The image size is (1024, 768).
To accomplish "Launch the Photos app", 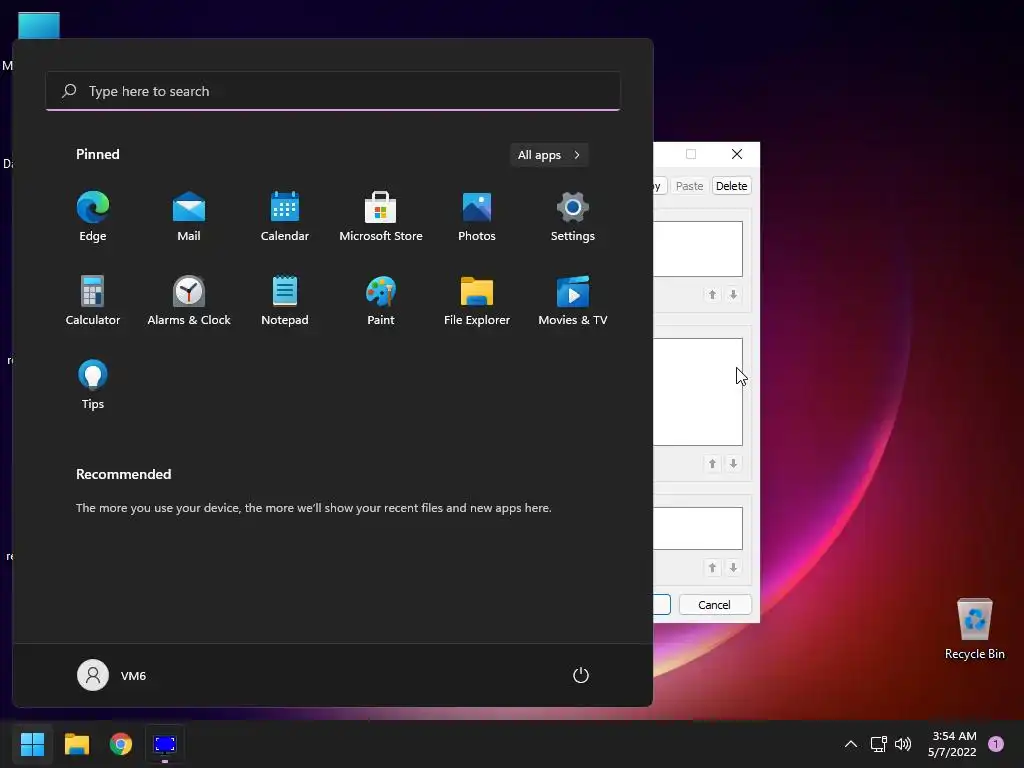I will point(477,216).
